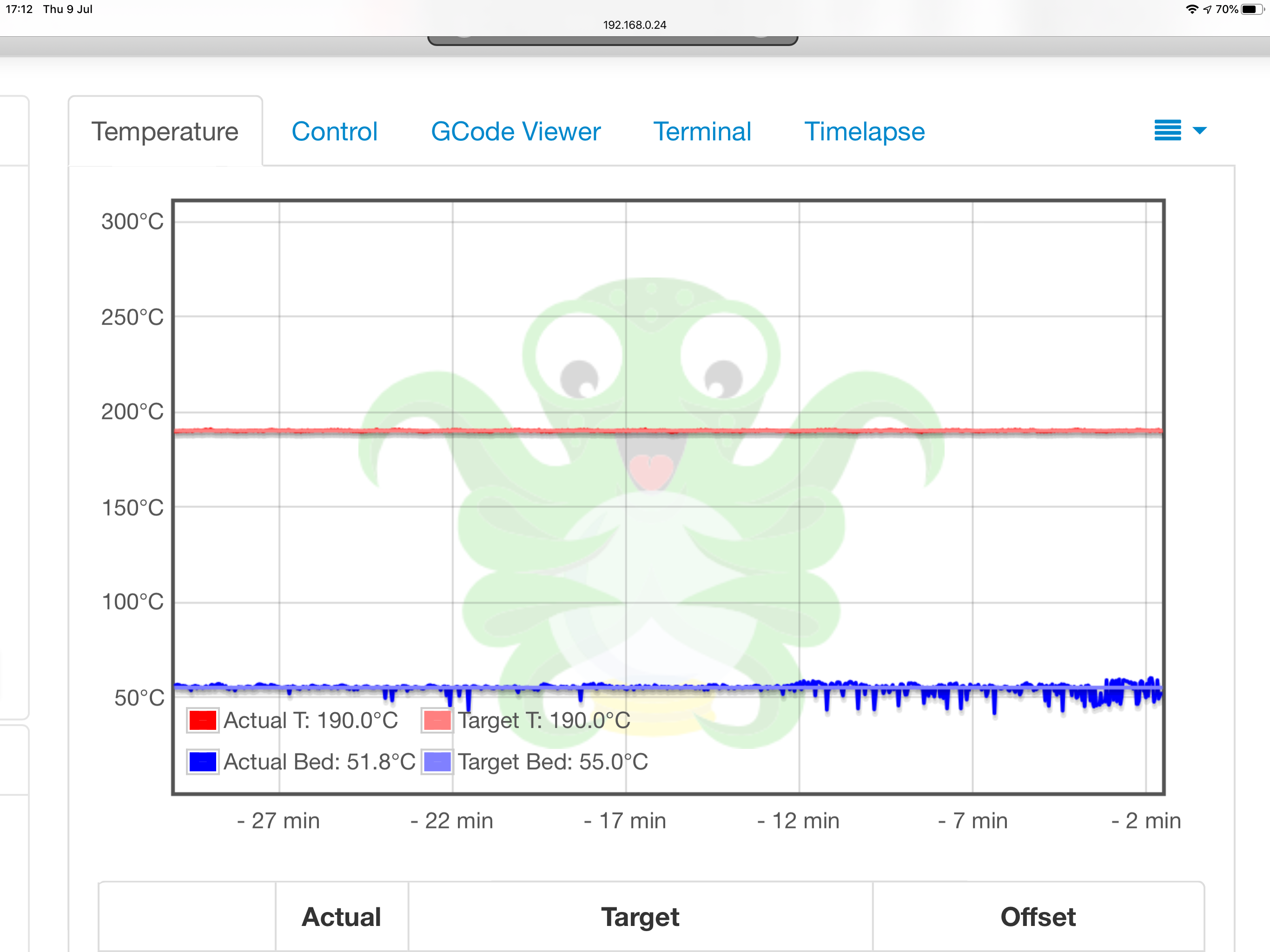Viewport: 1270px width, 952px height.
Task: Open the tab list hamburger menu
Action: (x=1167, y=130)
